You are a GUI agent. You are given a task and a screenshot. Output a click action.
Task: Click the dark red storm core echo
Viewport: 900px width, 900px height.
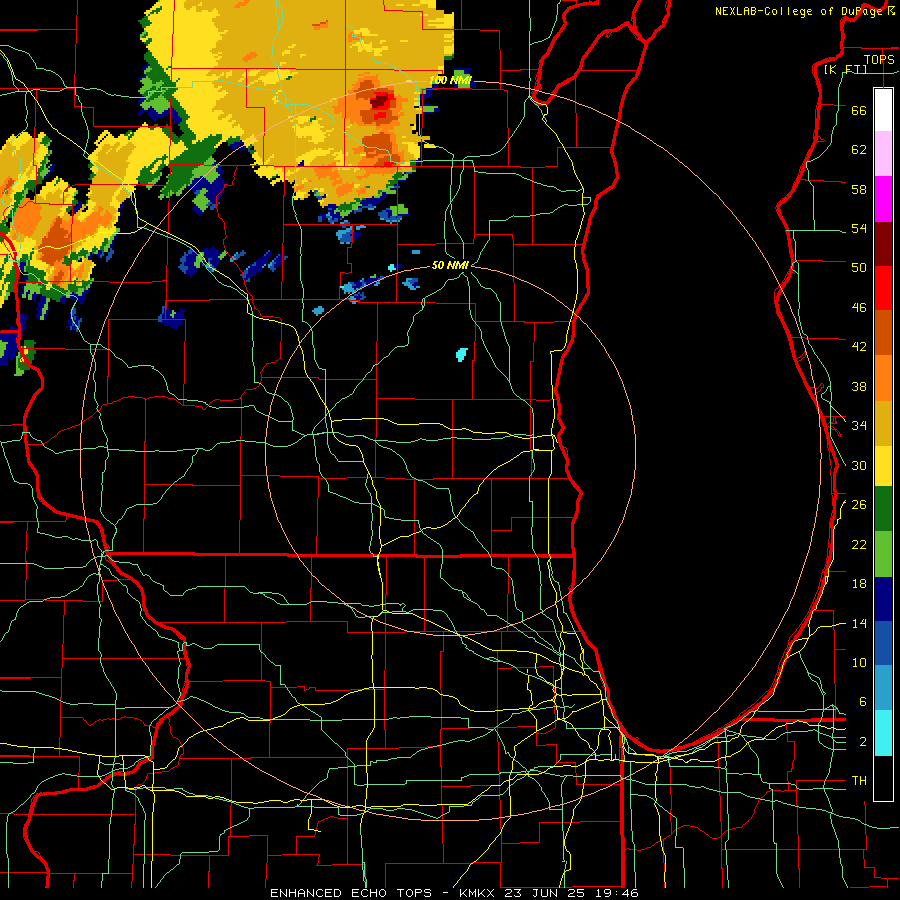click(x=381, y=102)
